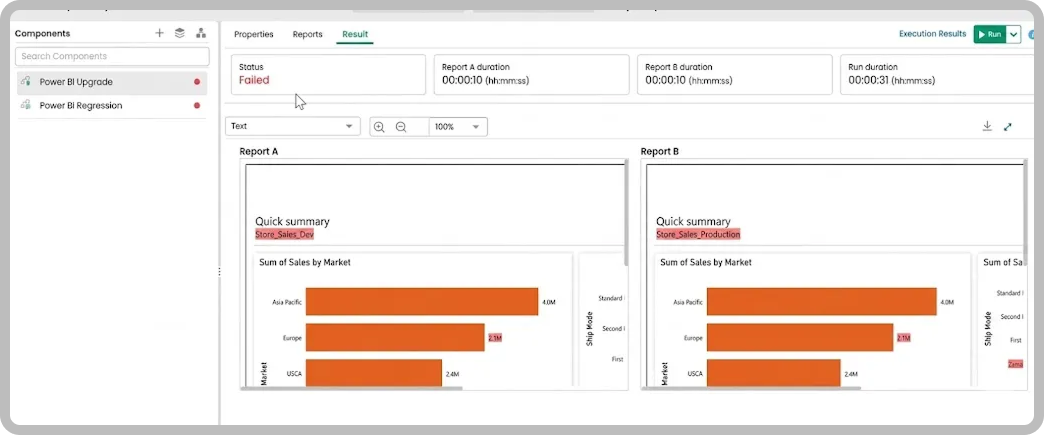Click the Europe bar in Report B

tap(800, 338)
